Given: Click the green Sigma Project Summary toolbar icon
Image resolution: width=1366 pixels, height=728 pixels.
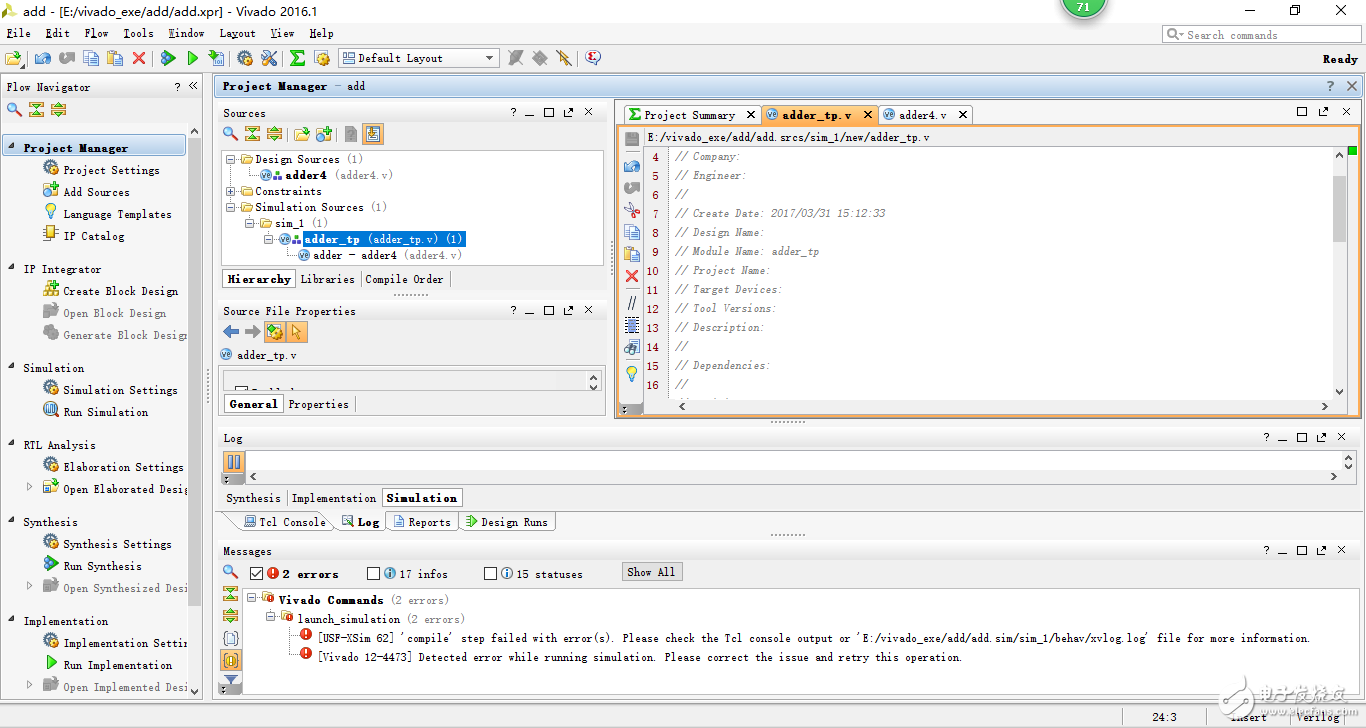Looking at the screenshot, I should point(297,58).
